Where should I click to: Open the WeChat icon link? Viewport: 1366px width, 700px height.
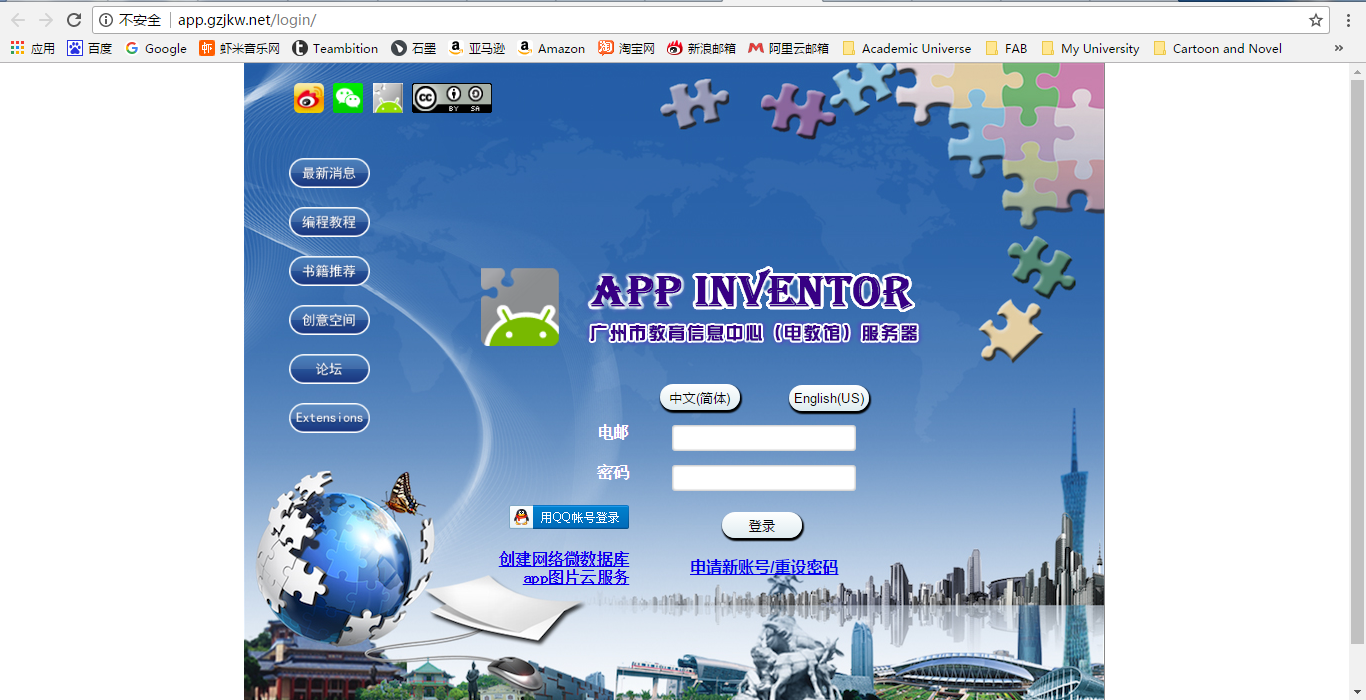(x=348, y=98)
